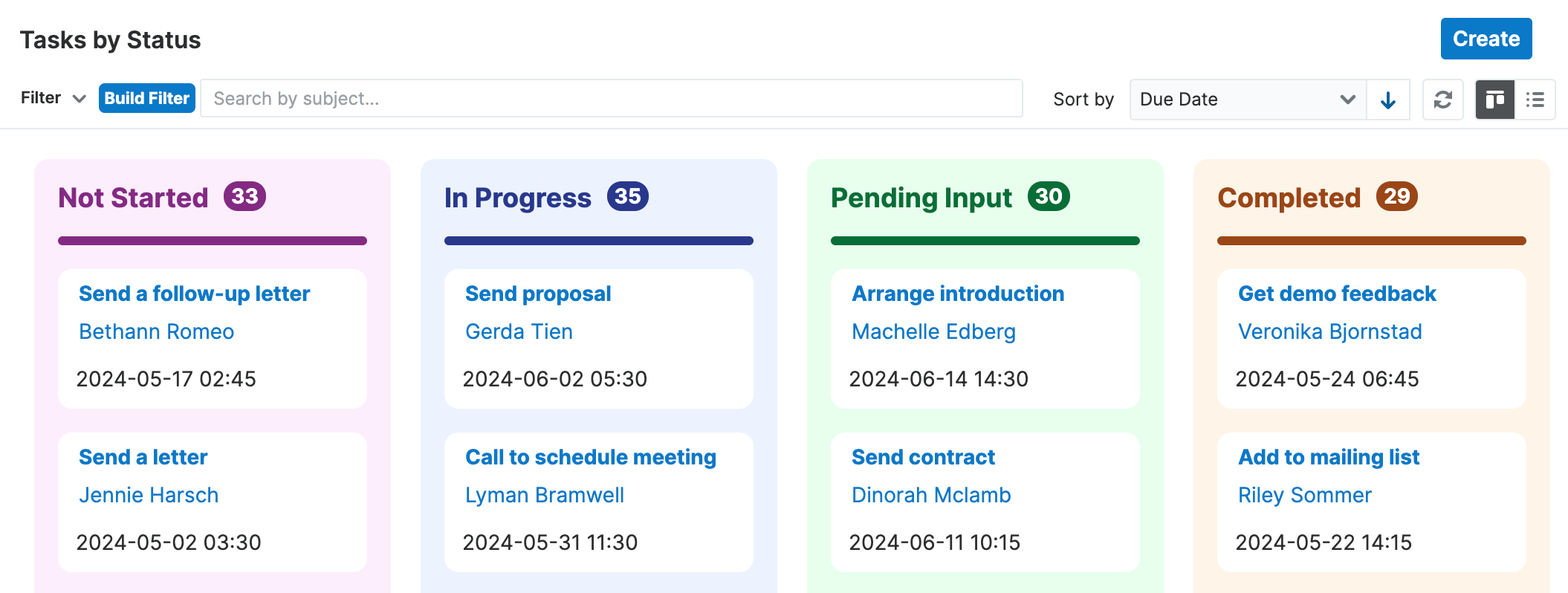Select the Completed column header
The image size is (1568, 593).
click(1289, 198)
